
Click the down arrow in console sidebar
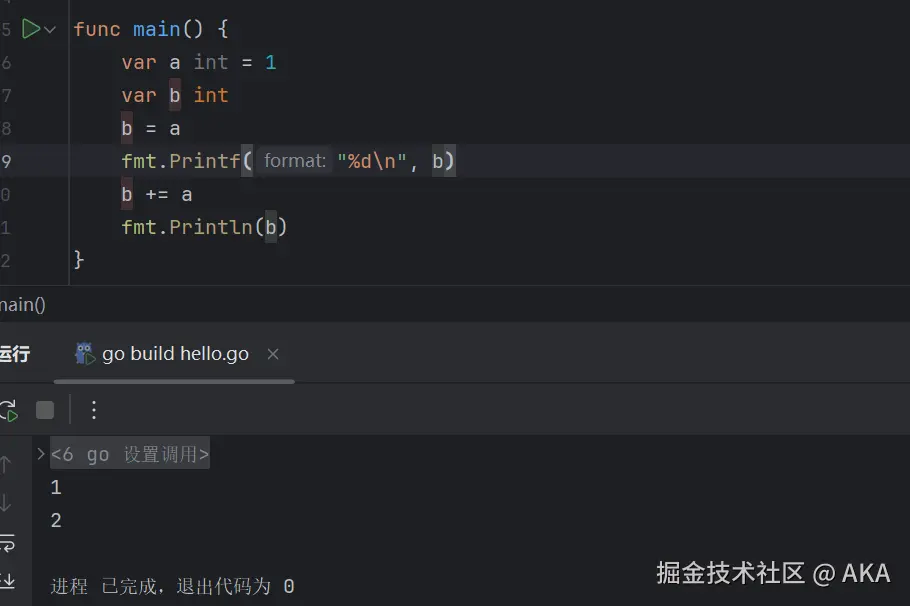click(x=6, y=503)
